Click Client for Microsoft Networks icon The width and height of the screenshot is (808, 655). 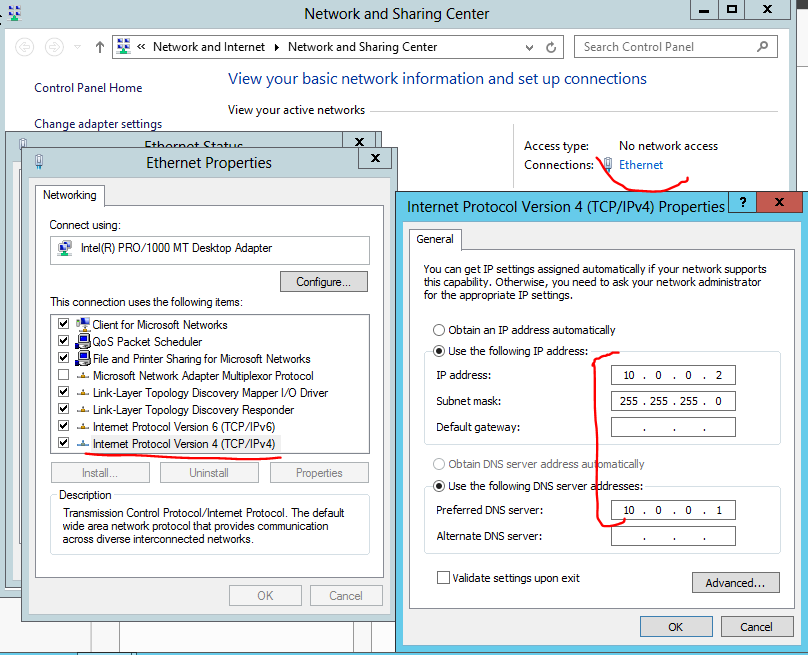[x=82, y=324]
